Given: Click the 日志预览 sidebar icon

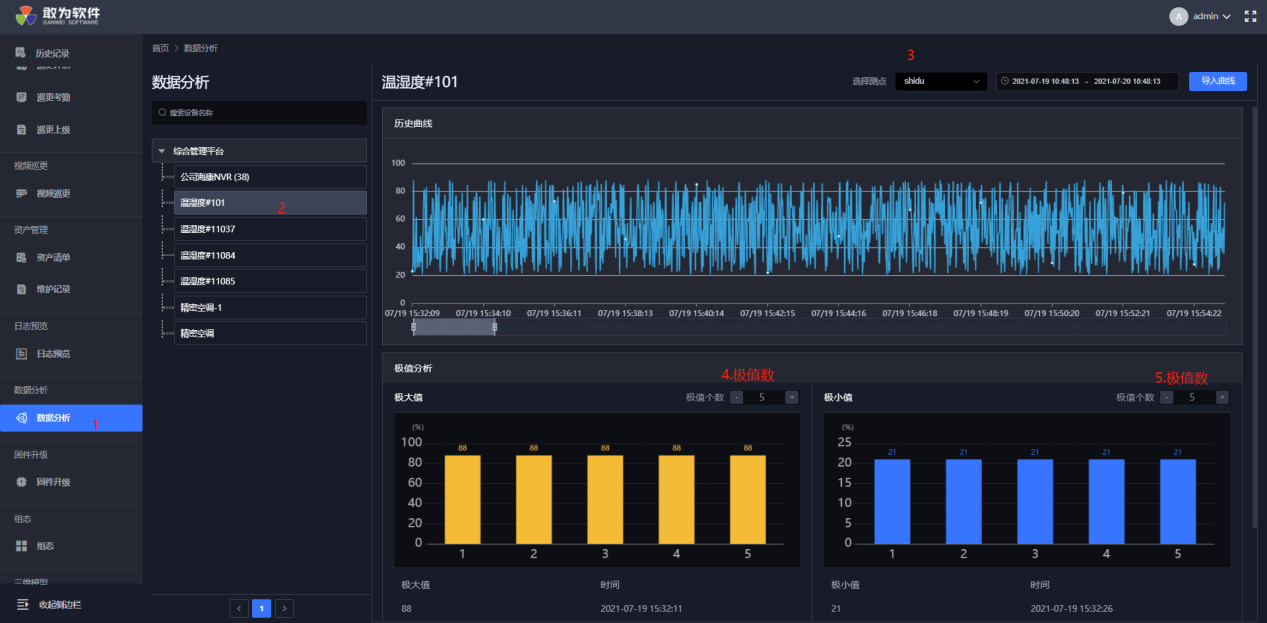Looking at the screenshot, I should tap(21, 354).
